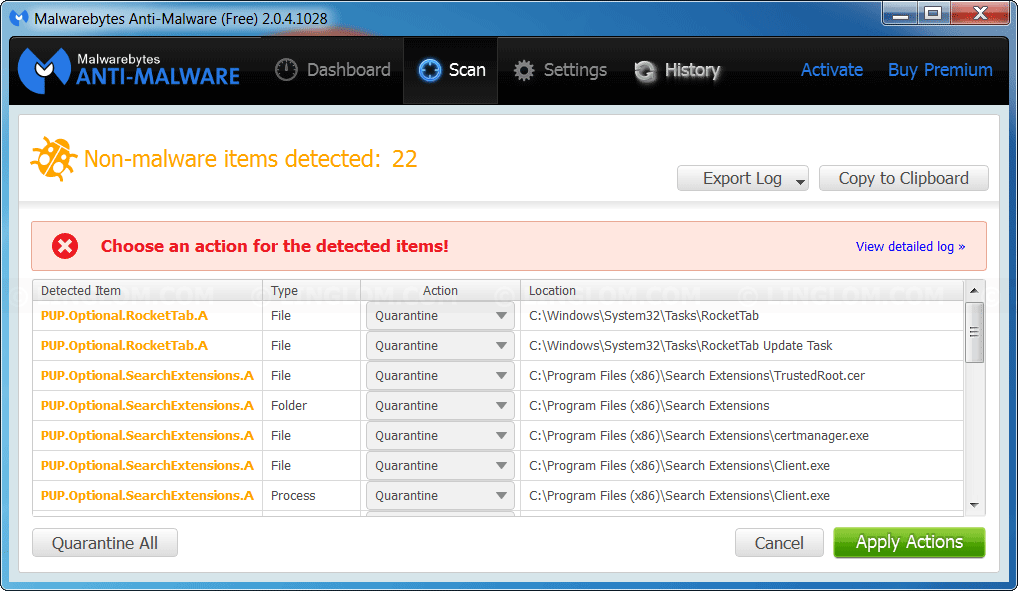The image size is (1018, 591).
Task: Open action dropdown for certmanager.exe row
Action: (x=440, y=435)
